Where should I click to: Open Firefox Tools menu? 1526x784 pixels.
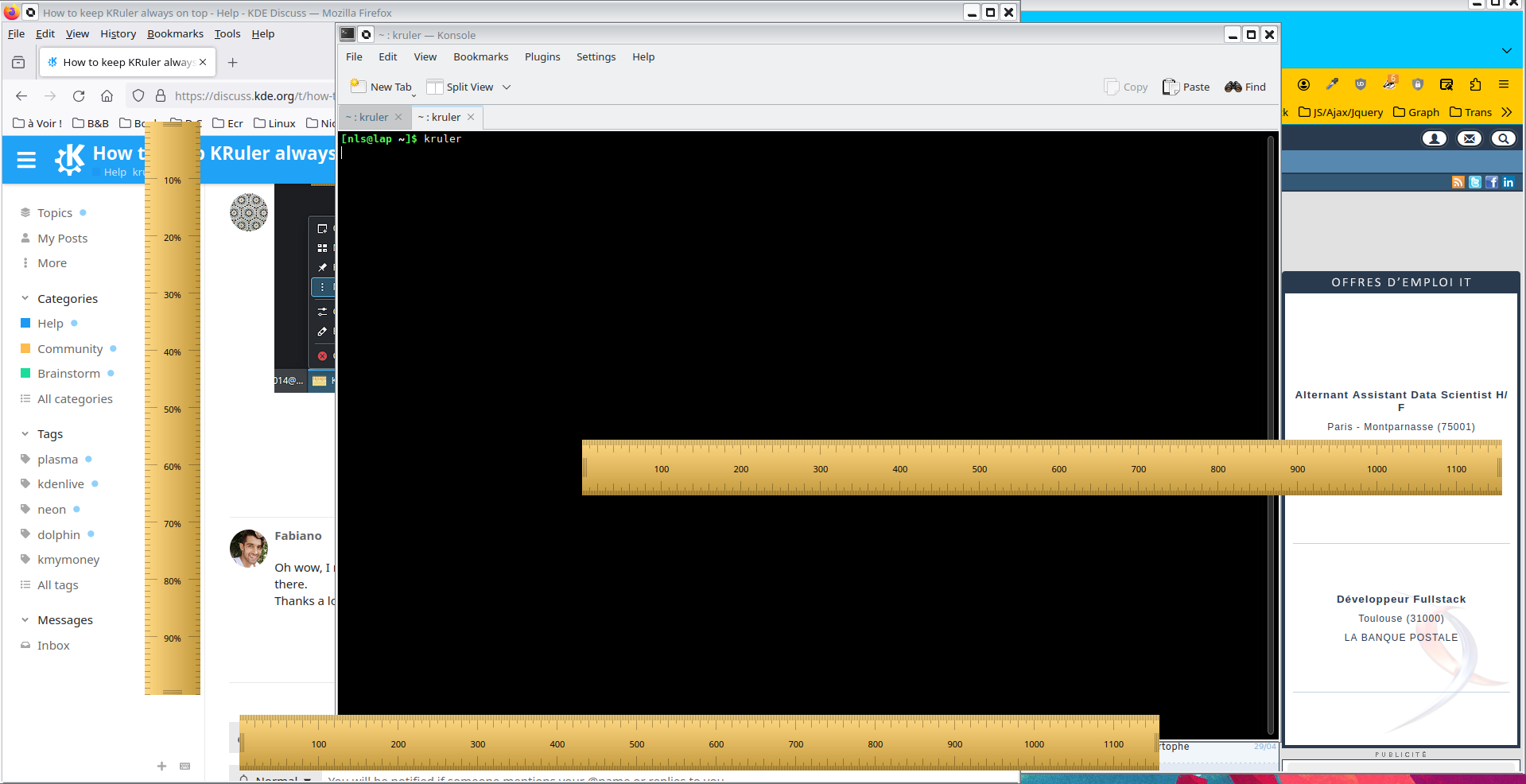click(x=227, y=34)
